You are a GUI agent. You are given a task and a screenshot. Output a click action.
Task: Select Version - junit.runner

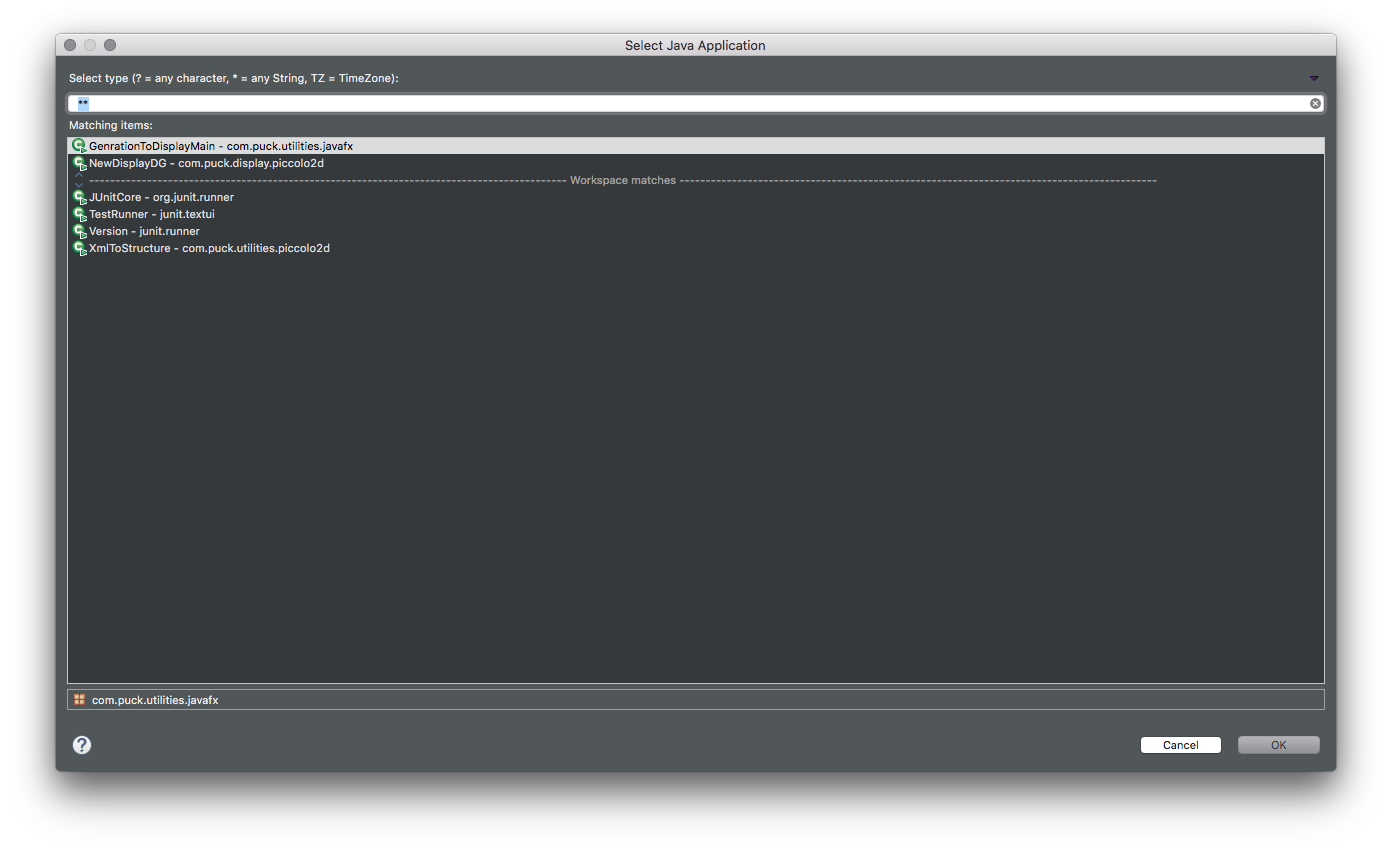tap(696, 231)
